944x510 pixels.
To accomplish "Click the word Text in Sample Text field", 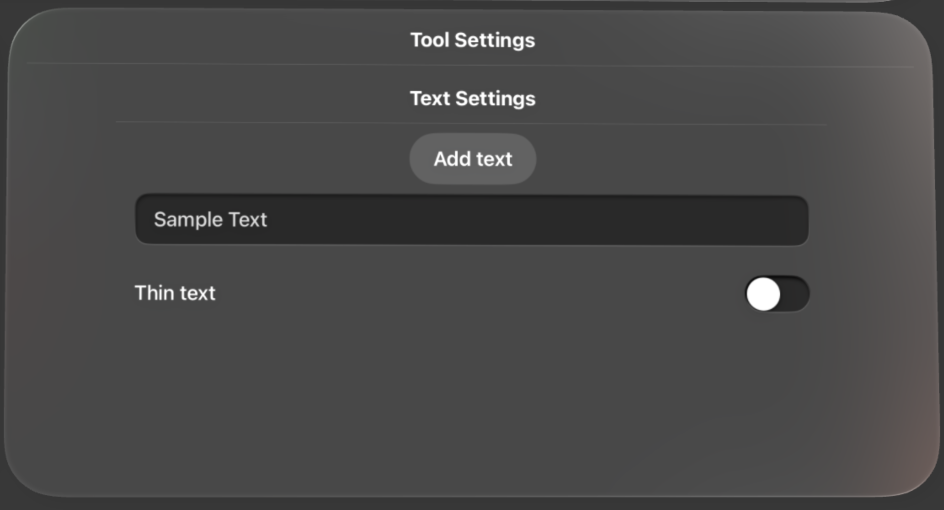I will coord(247,220).
